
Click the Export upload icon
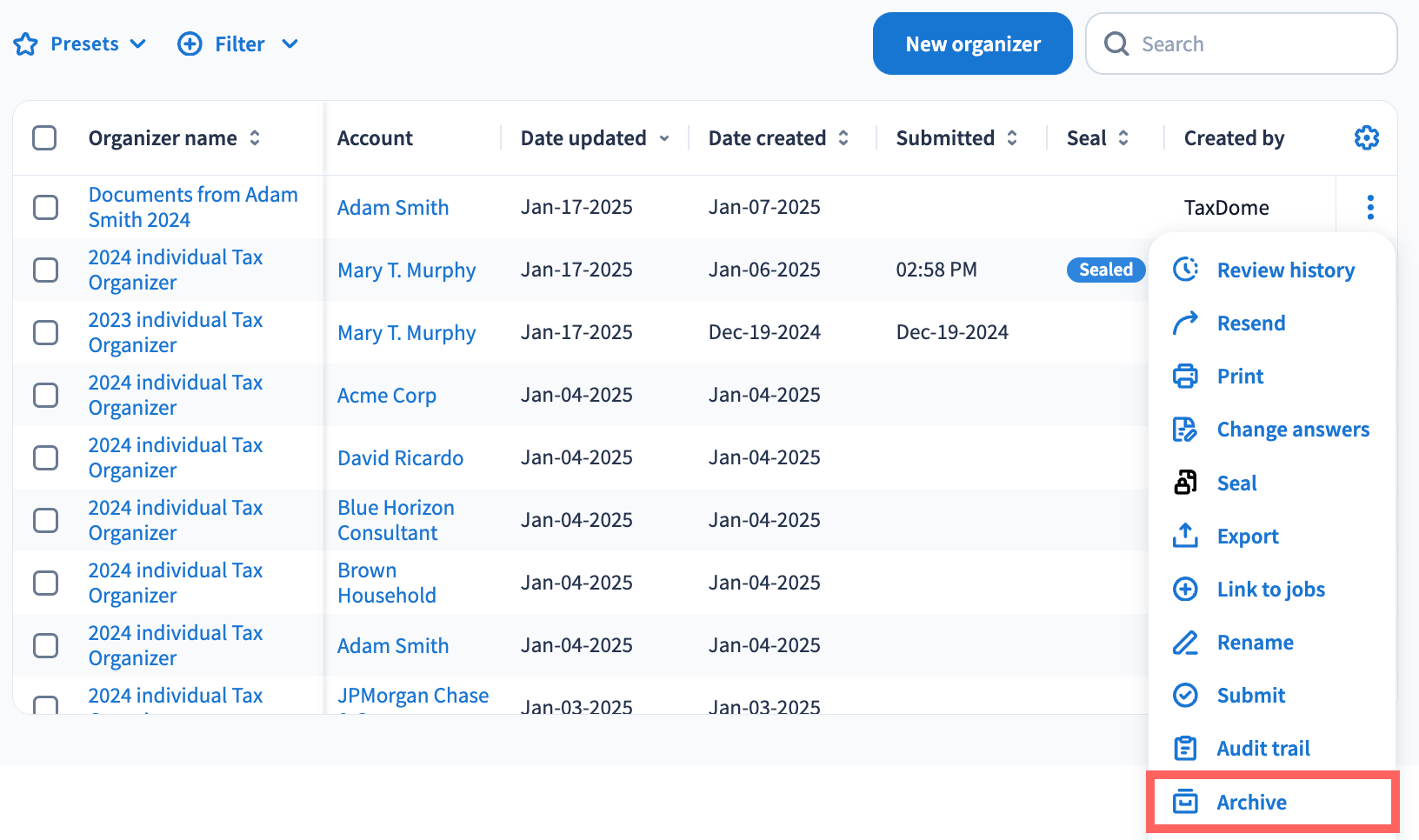(x=1185, y=536)
